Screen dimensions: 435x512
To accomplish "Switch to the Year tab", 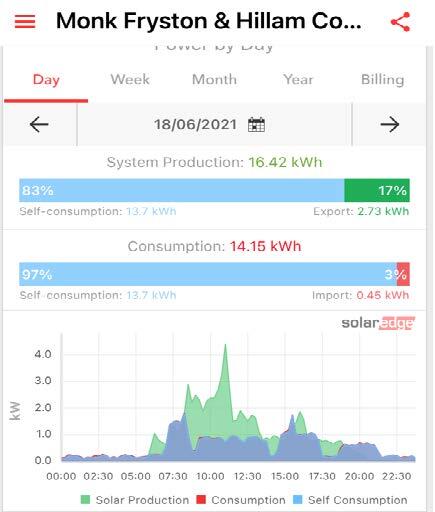I will pyautogui.click(x=298, y=80).
